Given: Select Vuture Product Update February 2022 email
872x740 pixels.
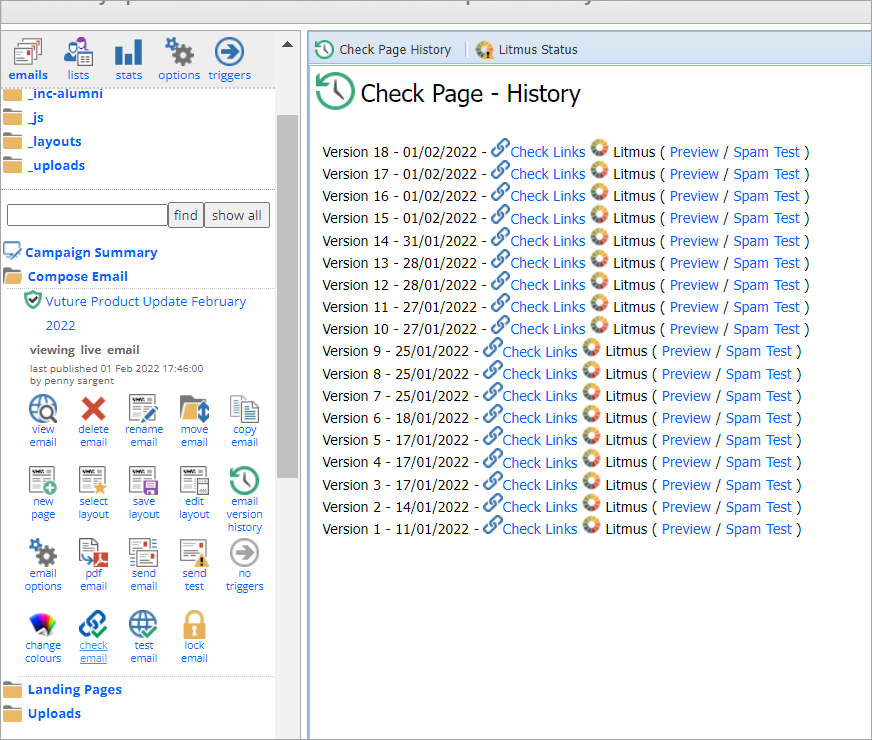Looking at the screenshot, I should tap(146, 313).
